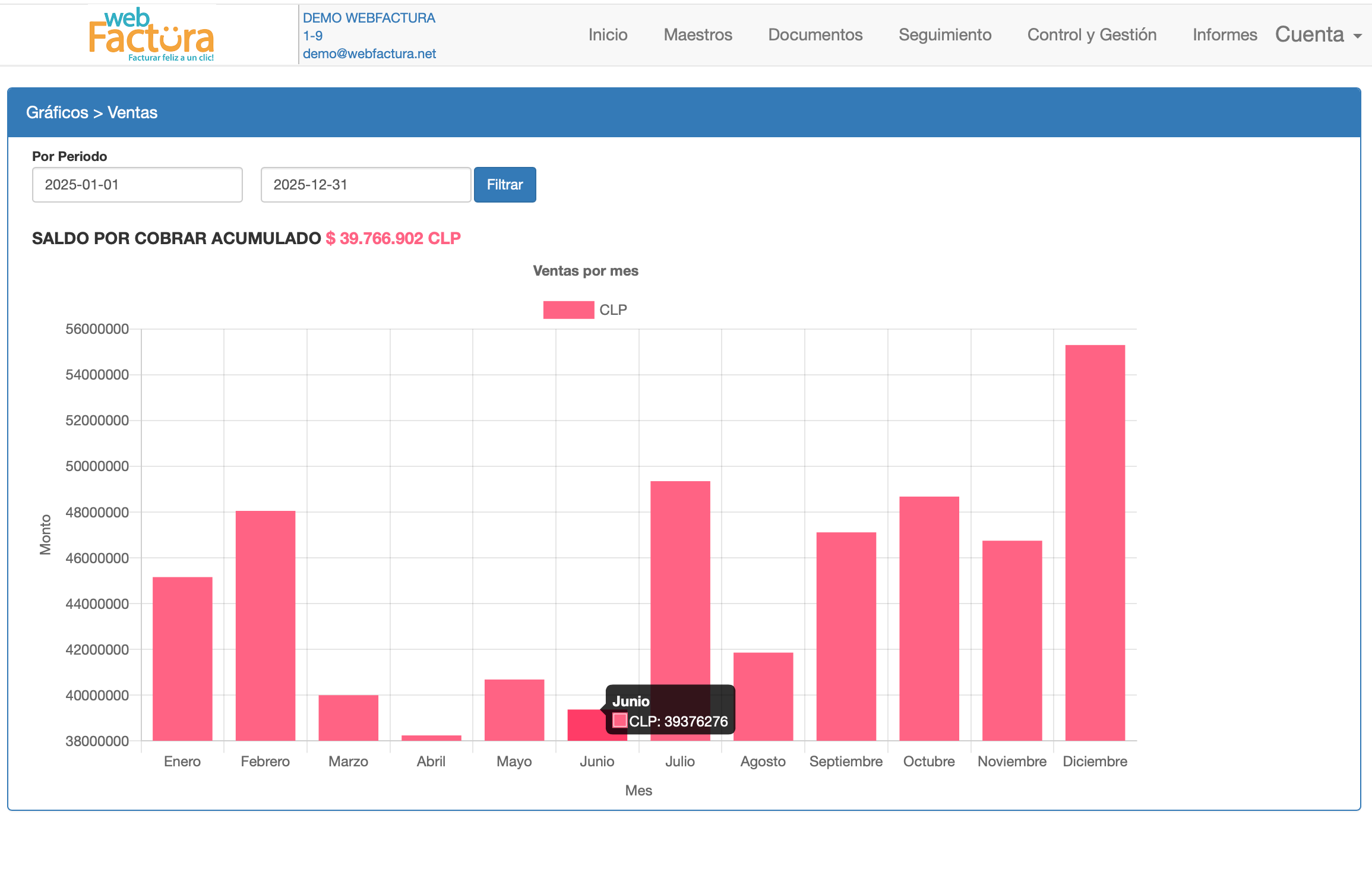Viewport: 1372px width, 878px height.
Task: Click the start date field 2025-01-01
Action: click(137, 185)
